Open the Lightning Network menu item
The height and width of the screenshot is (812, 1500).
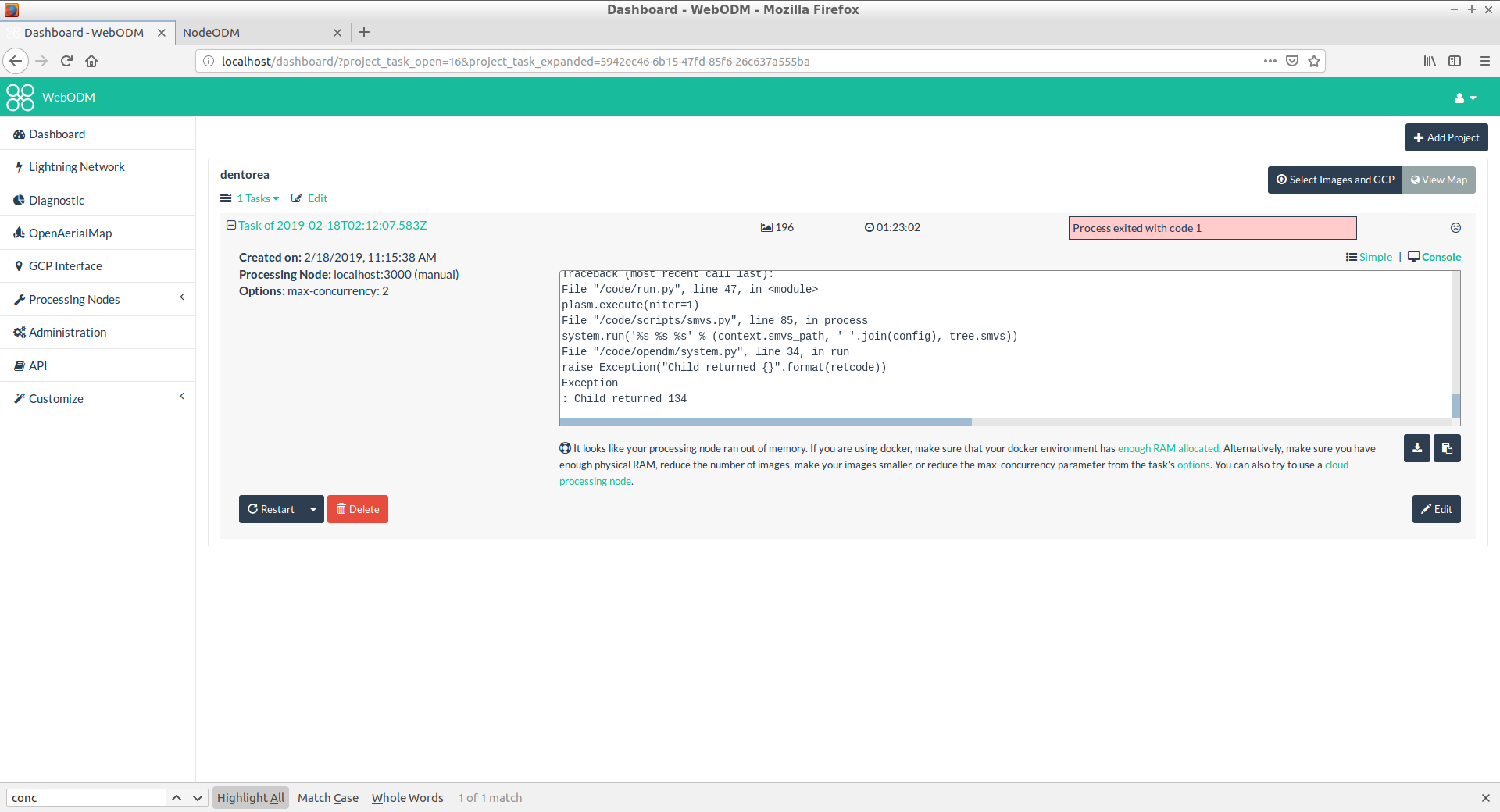tap(76, 166)
